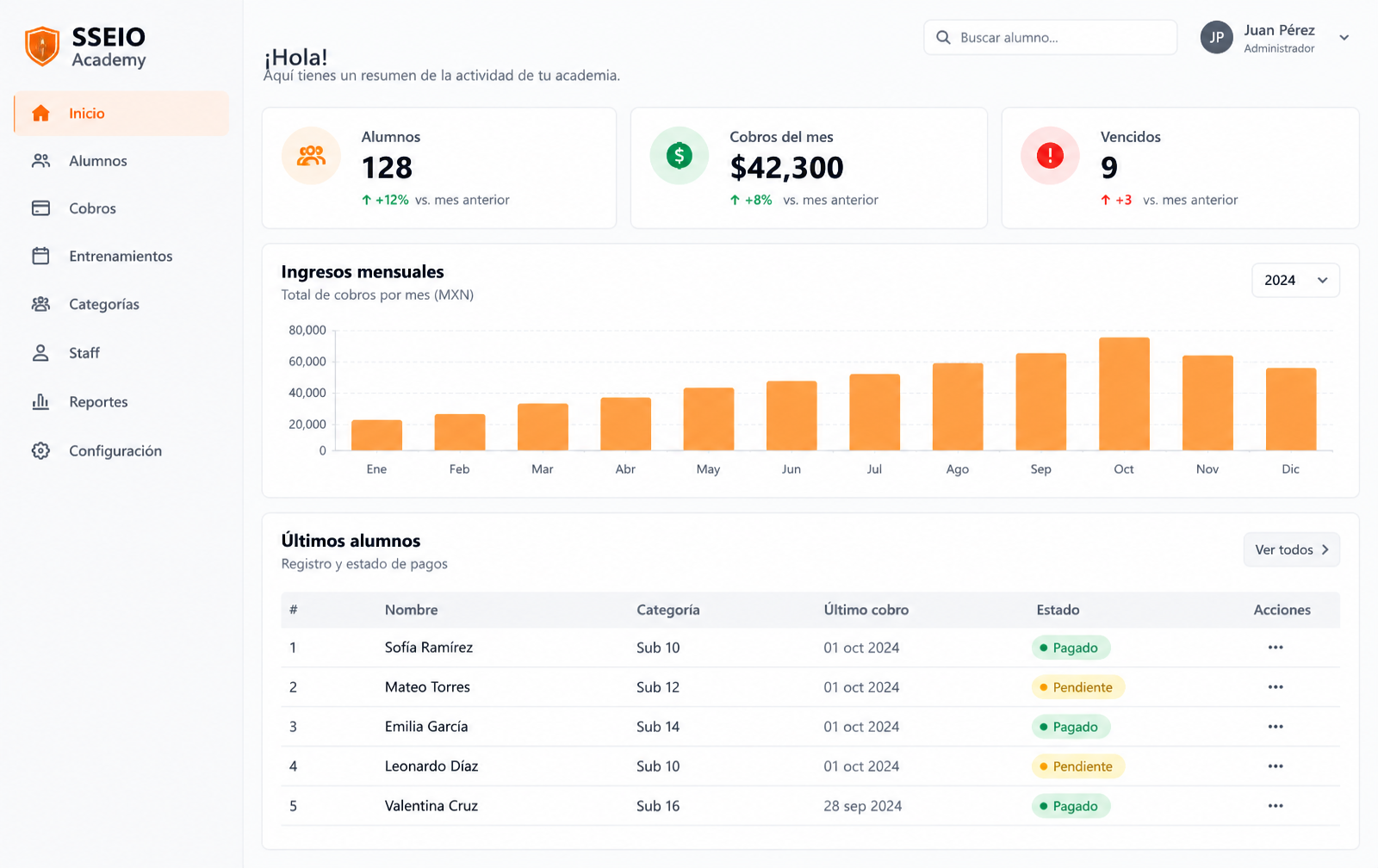
Task: Click the home icon beside Inicio
Action: [40, 114]
